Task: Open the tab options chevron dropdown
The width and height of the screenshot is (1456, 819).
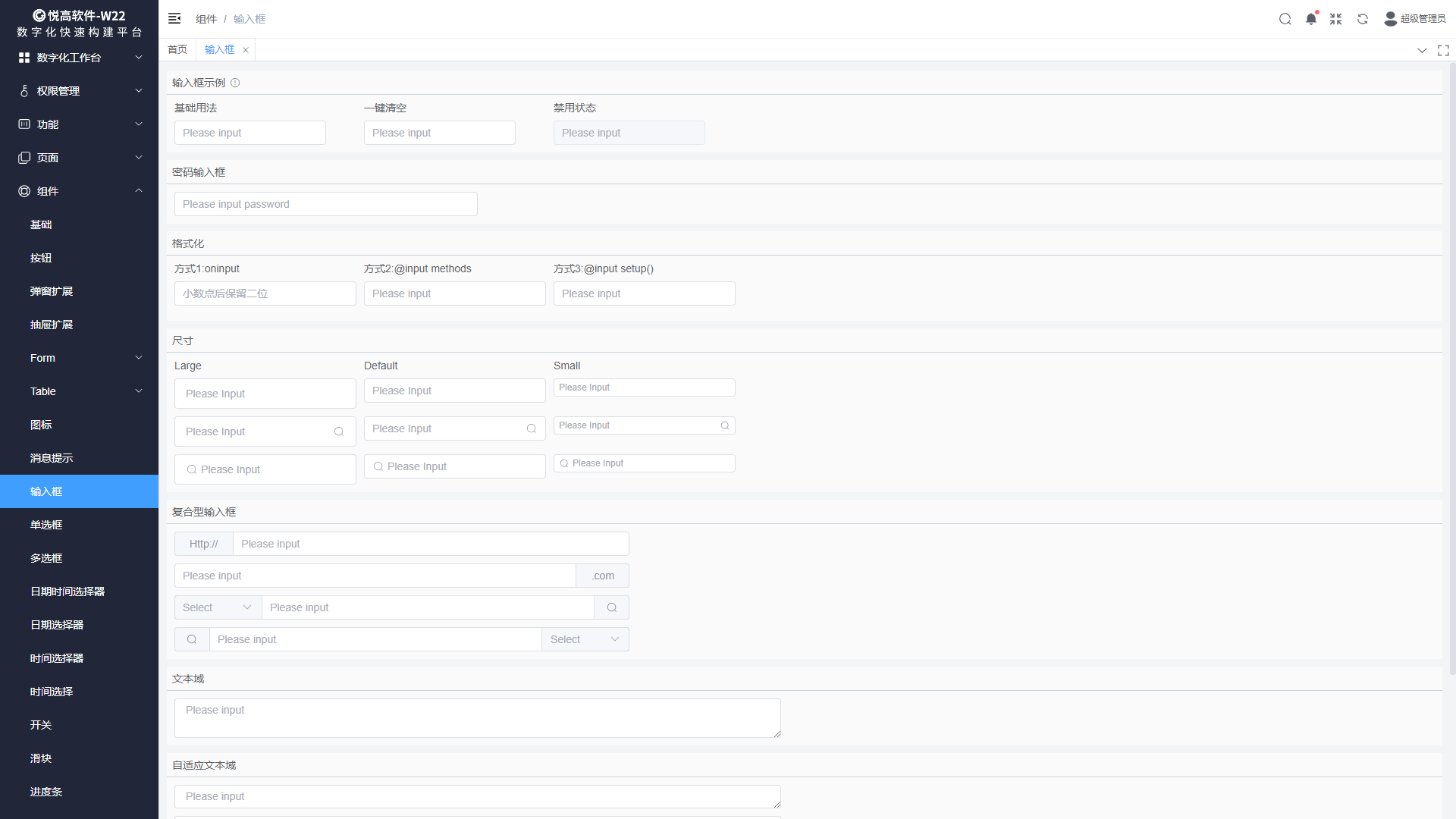Action: (1421, 50)
